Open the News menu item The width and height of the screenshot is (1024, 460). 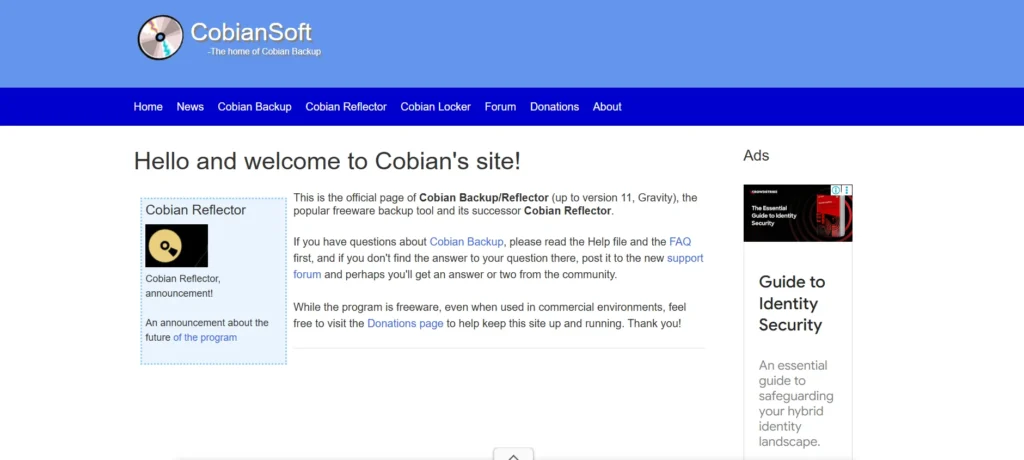click(190, 107)
